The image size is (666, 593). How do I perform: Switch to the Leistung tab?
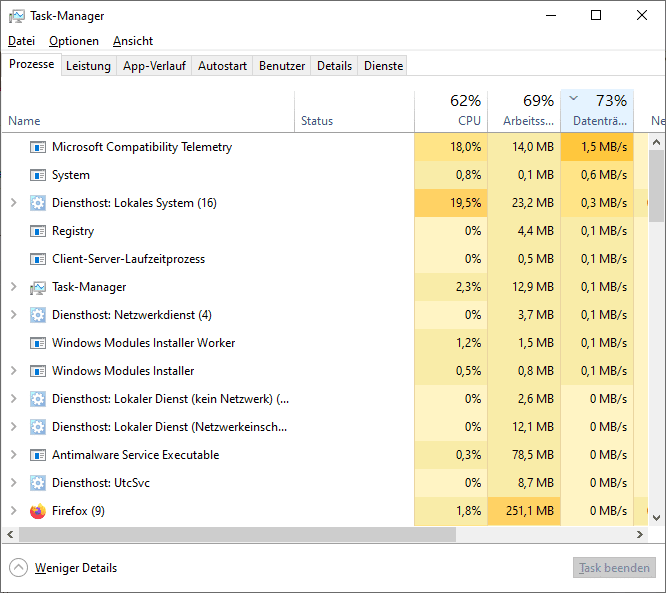coord(88,66)
